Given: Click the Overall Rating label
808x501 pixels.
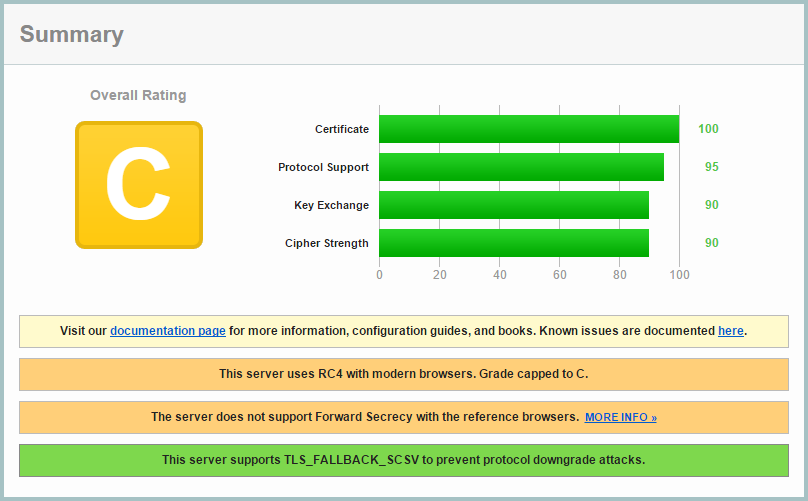Looking at the screenshot, I should tap(138, 95).
